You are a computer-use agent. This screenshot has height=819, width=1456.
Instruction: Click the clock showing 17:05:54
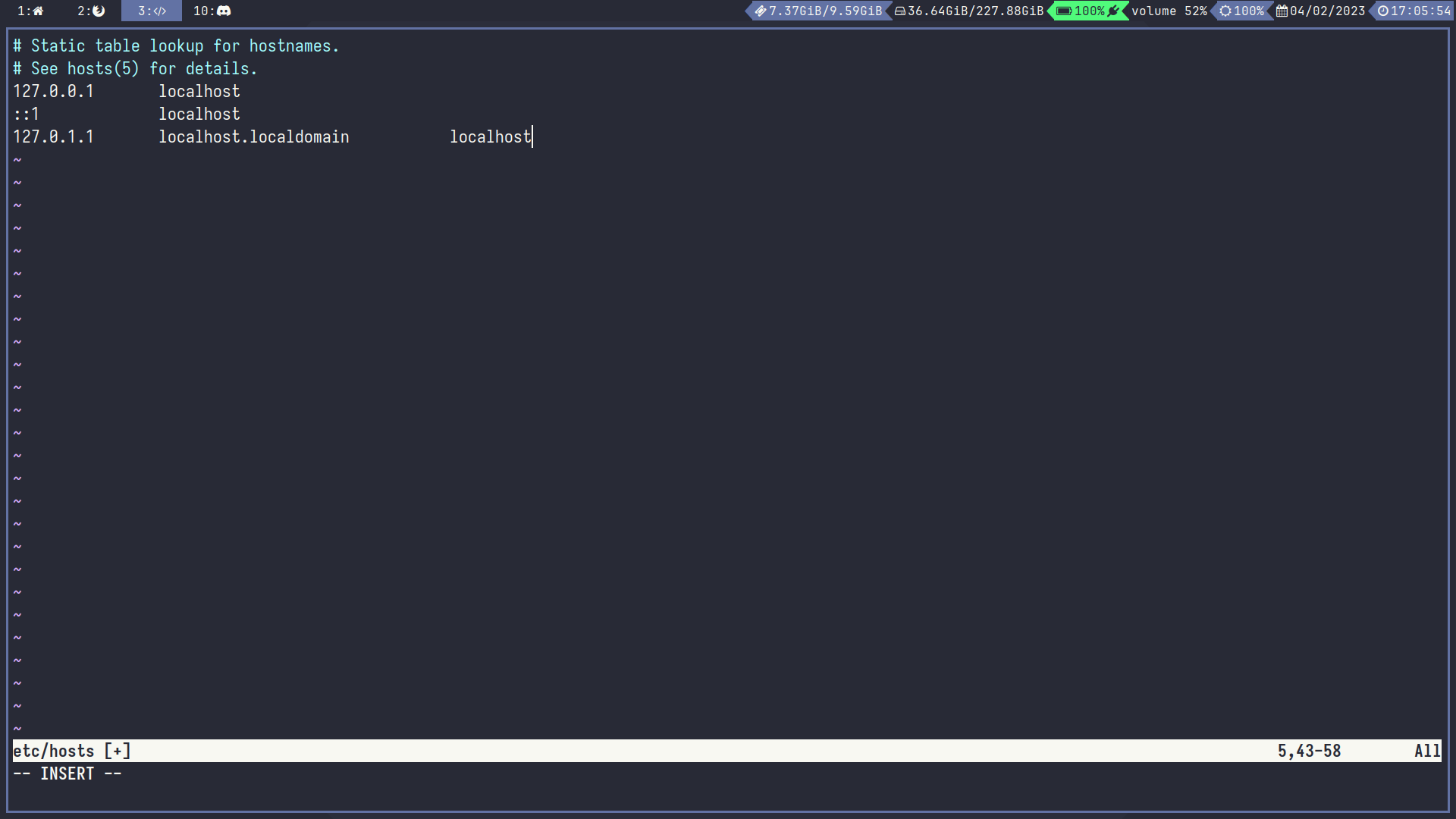[x=1420, y=11]
